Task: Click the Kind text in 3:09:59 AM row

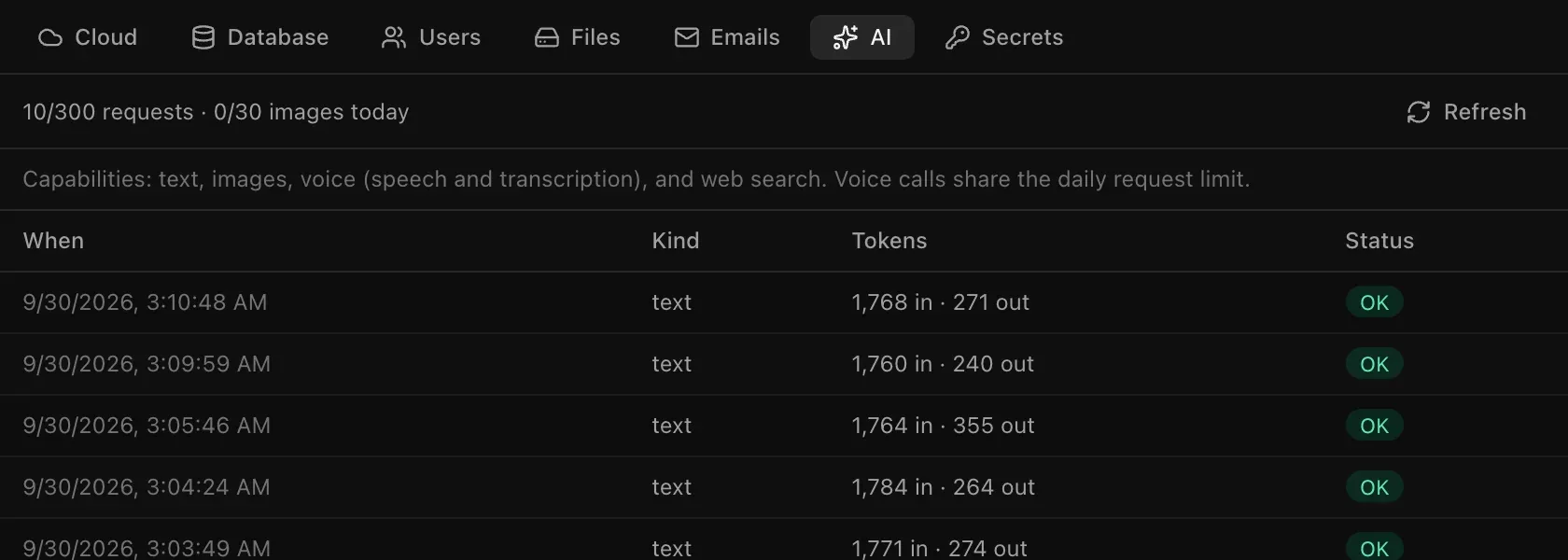Action: click(x=672, y=364)
